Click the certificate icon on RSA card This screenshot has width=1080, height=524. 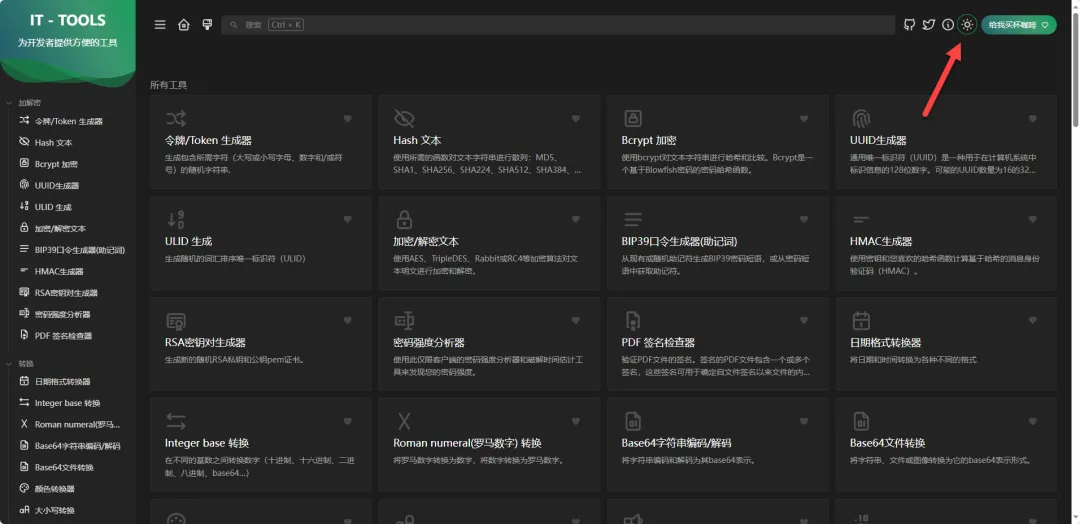pos(176,320)
